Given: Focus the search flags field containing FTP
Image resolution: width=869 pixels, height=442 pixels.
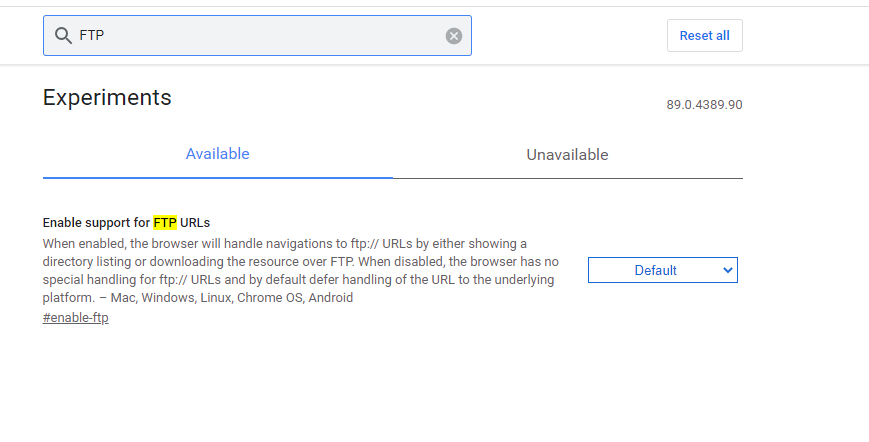Looking at the screenshot, I should click(x=258, y=35).
